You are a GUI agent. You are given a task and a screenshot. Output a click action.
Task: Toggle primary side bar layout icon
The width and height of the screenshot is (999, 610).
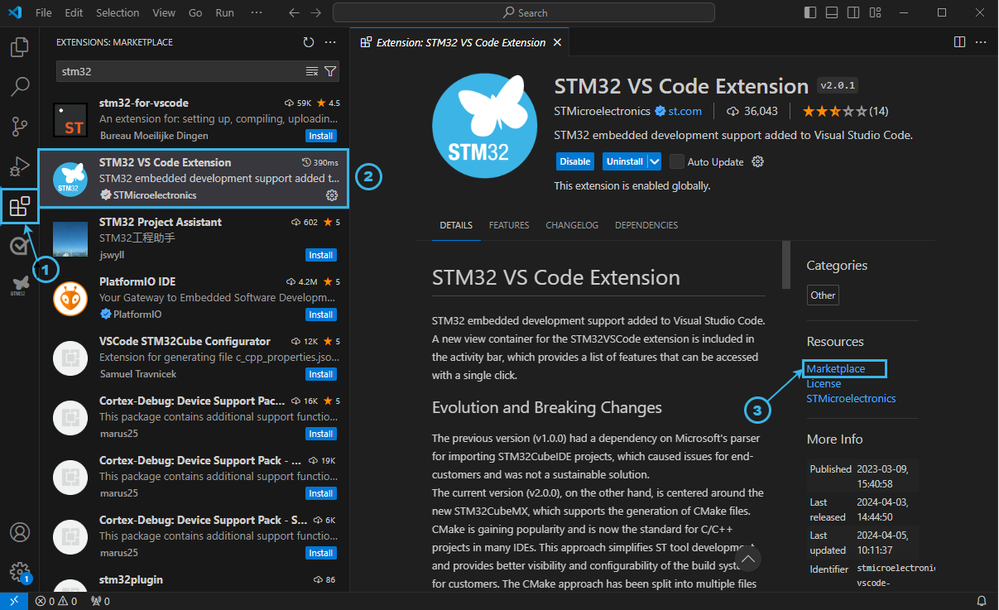(810, 13)
